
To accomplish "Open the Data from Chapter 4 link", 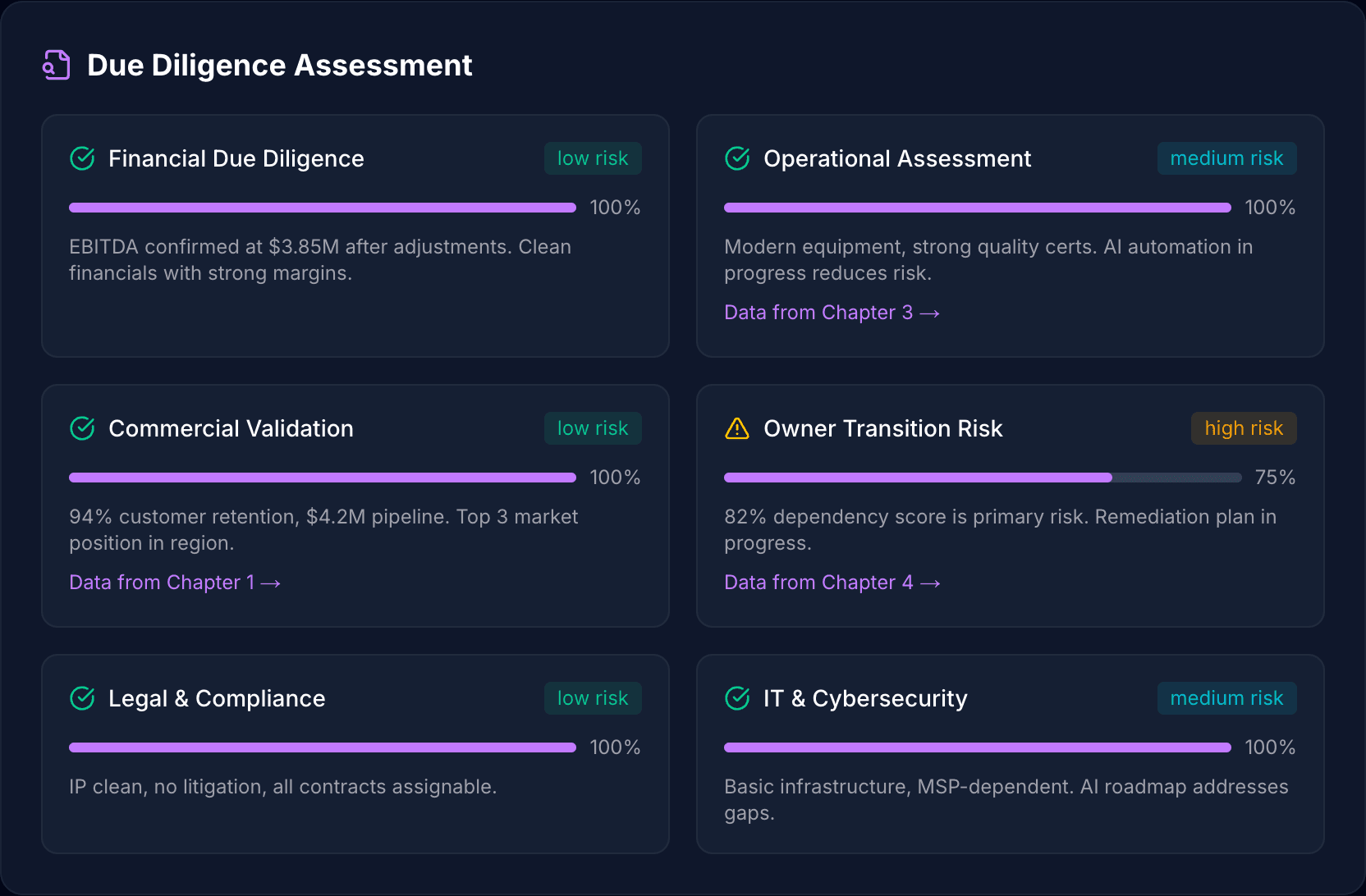I will 832,583.
